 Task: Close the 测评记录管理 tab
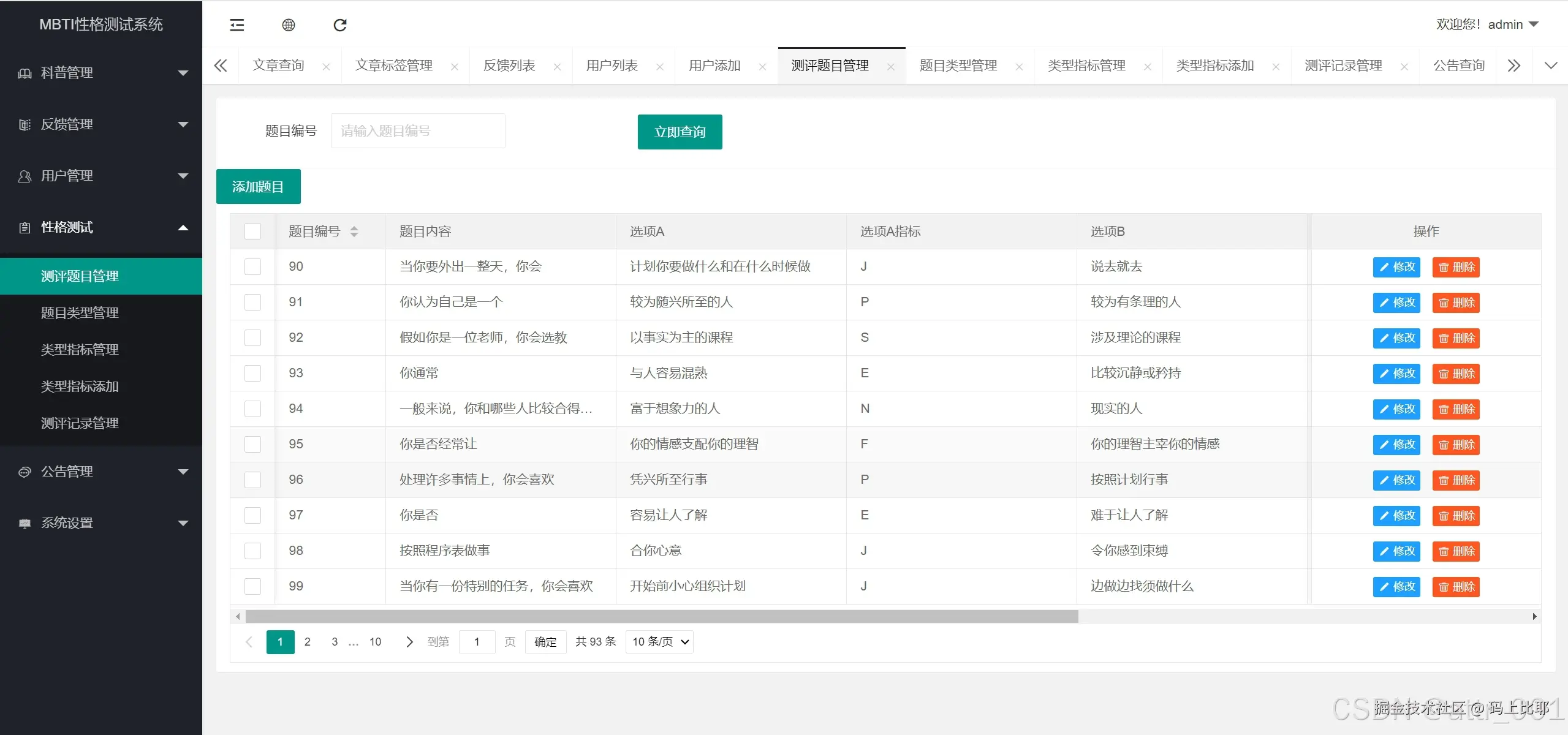(x=1404, y=67)
